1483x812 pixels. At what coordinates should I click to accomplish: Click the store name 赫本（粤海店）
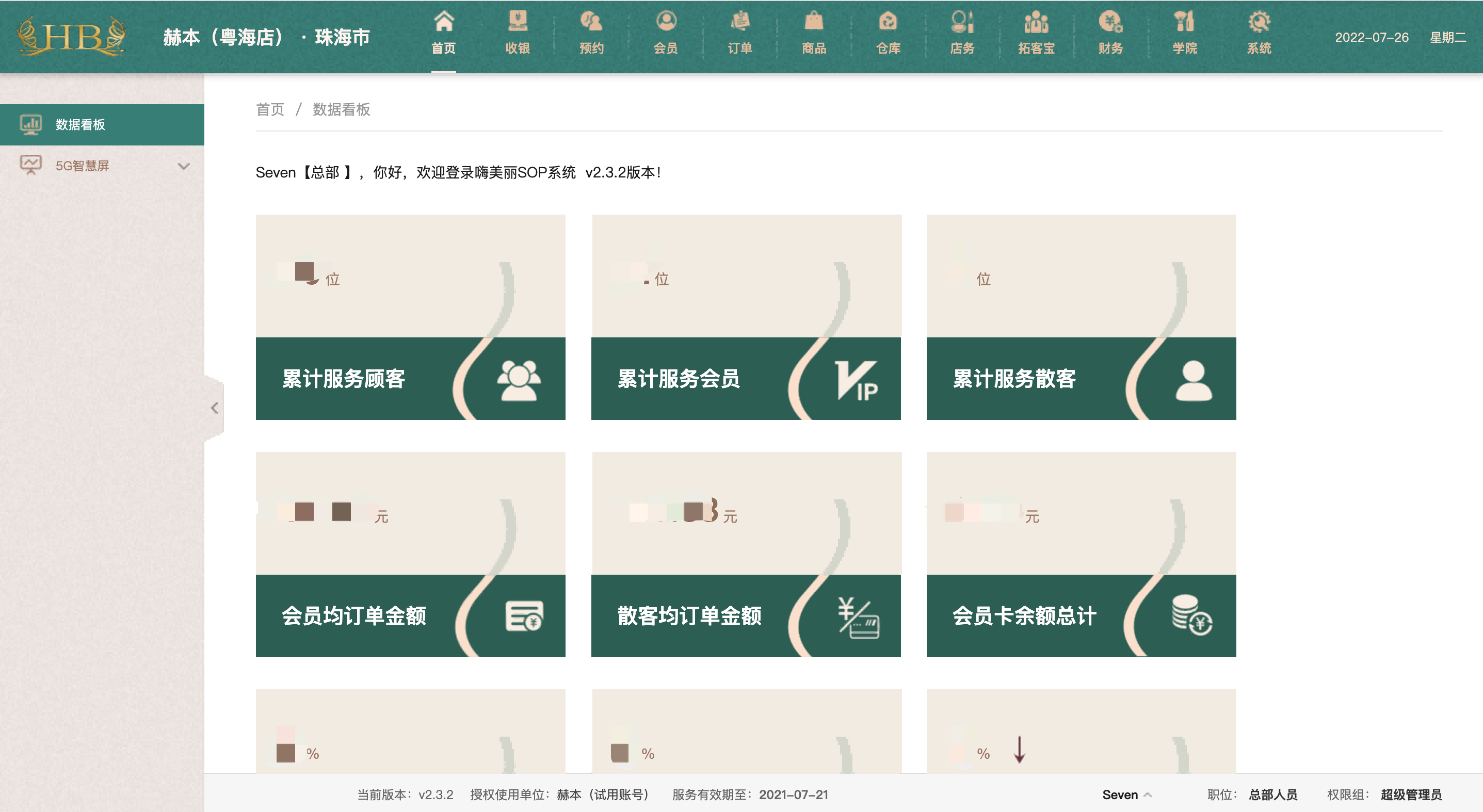click(224, 38)
